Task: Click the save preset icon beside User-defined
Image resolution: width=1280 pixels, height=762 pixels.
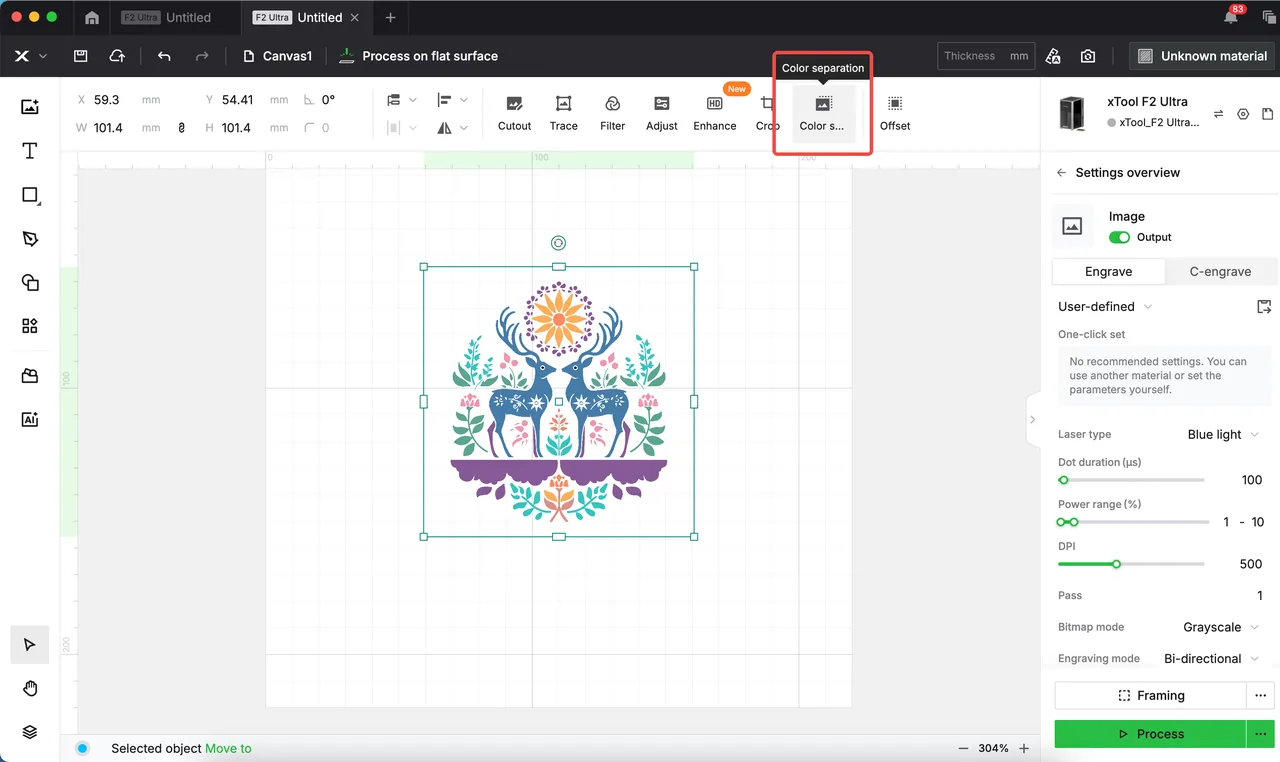Action: tap(1264, 307)
